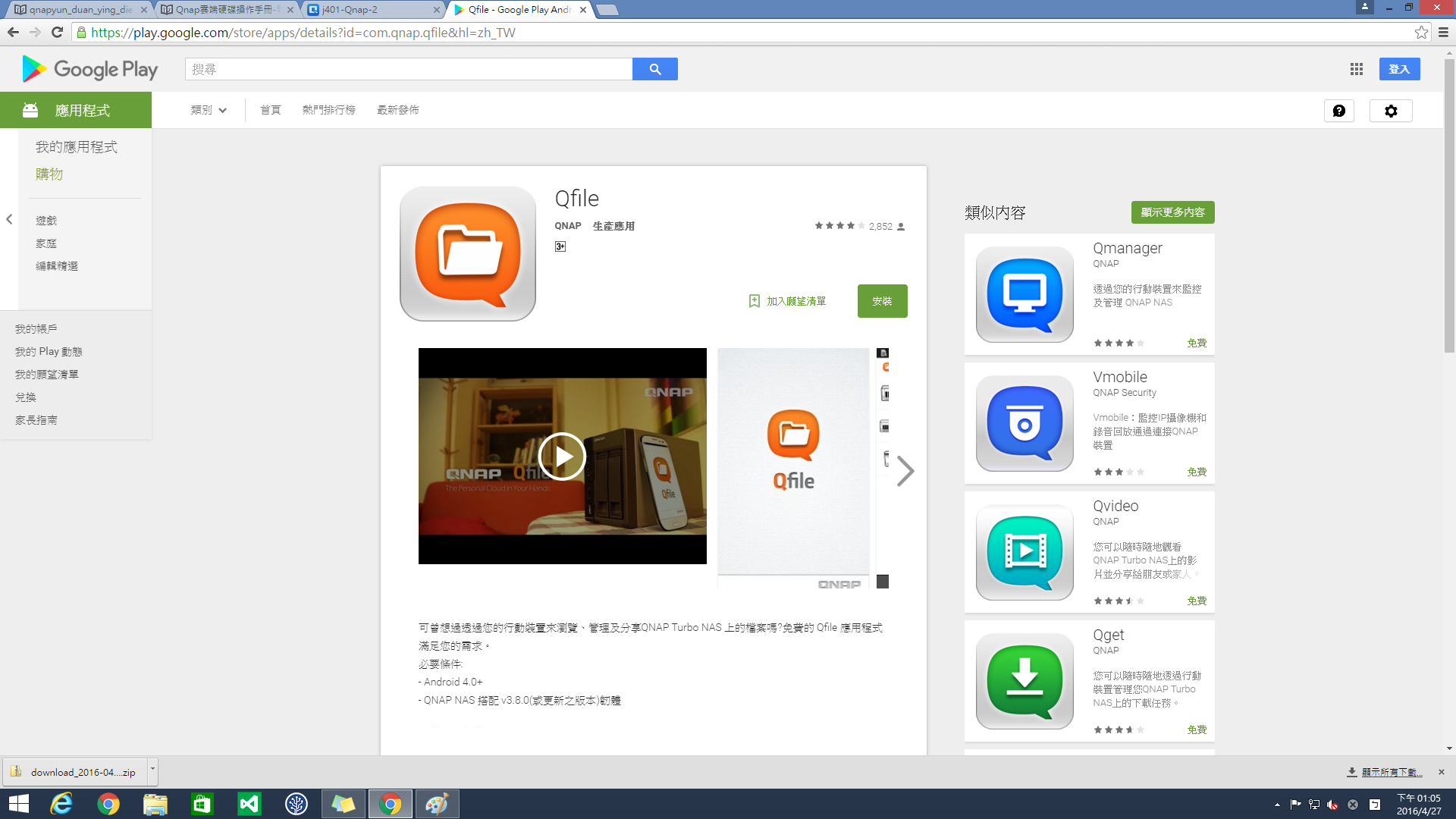Open the download item options arrow

[152, 769]
